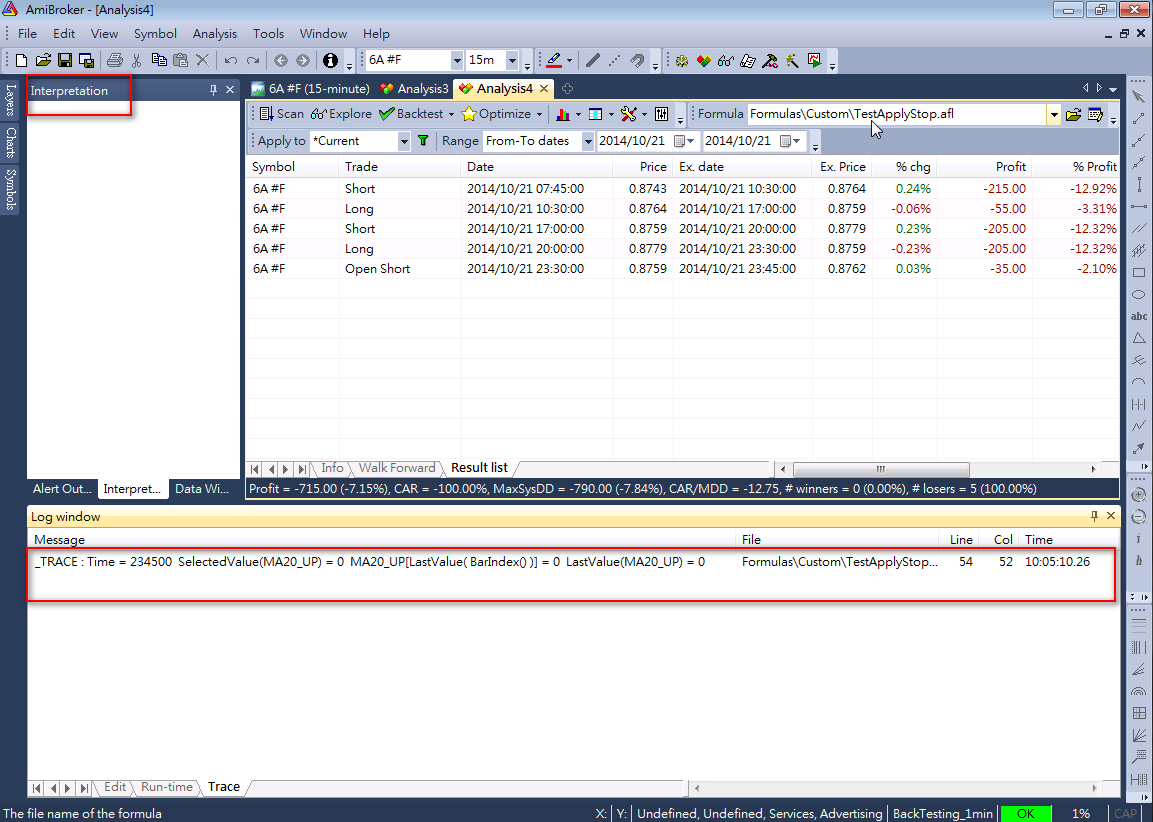Viewport: 1153px width, 822px height.
Task: Expand the Optimize dropdown arrow
Action: [x=539, y=115]
